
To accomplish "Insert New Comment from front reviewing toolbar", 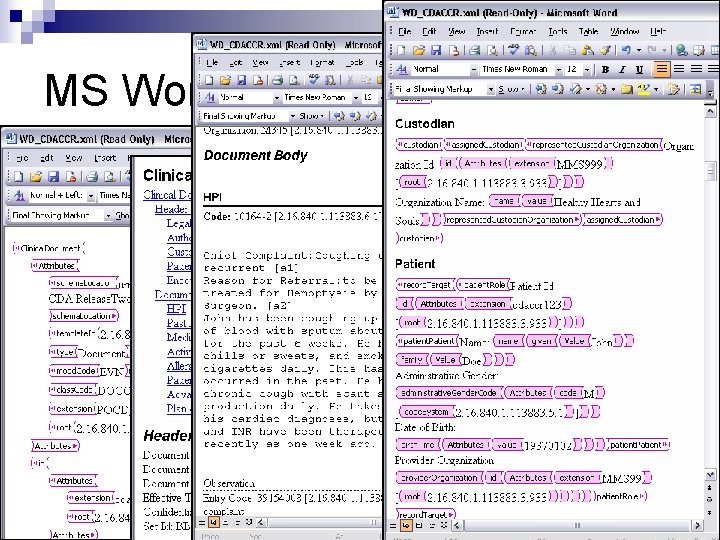I will (626, 89).
